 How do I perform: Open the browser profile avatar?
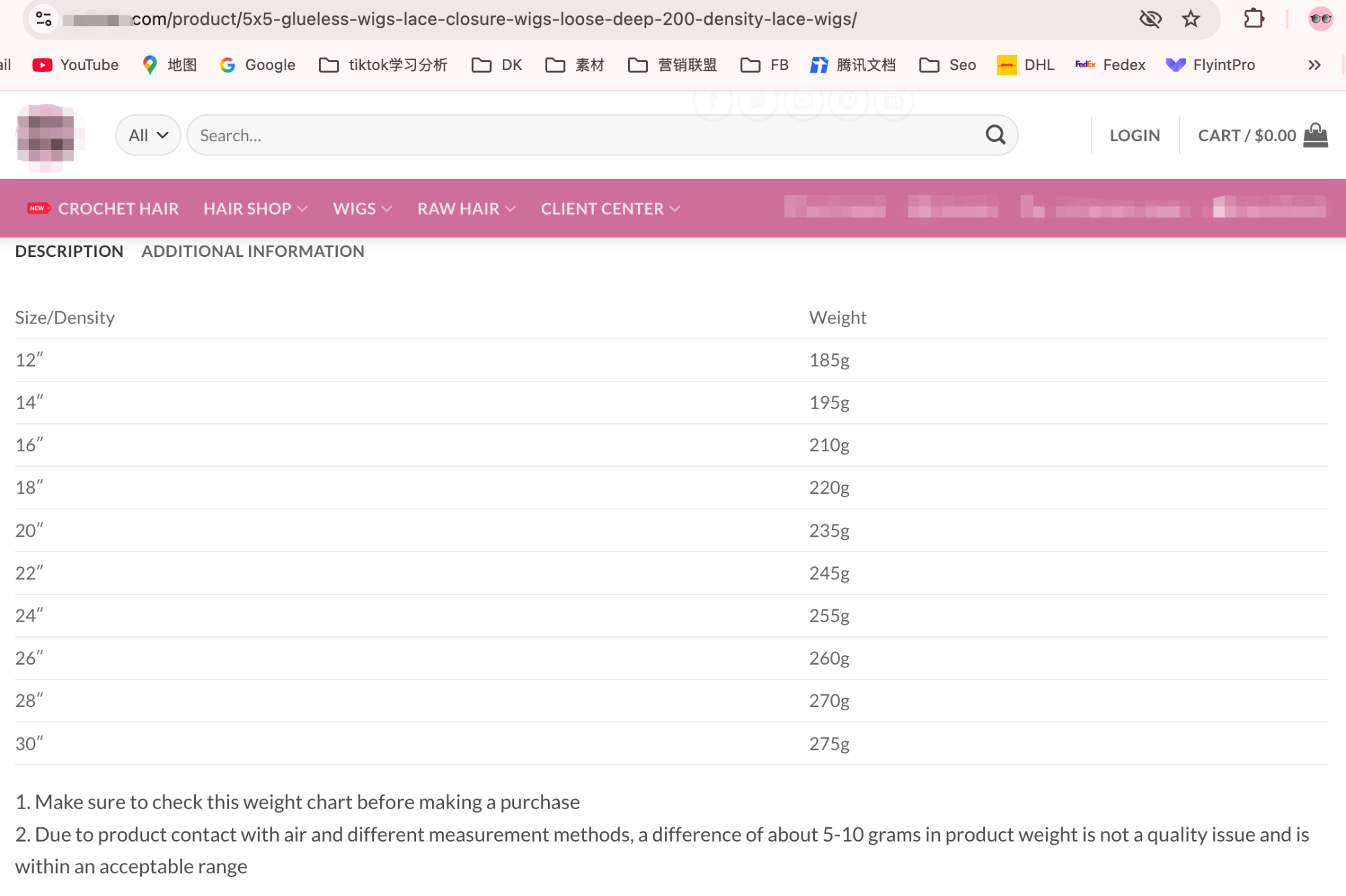click(1320, 19)
